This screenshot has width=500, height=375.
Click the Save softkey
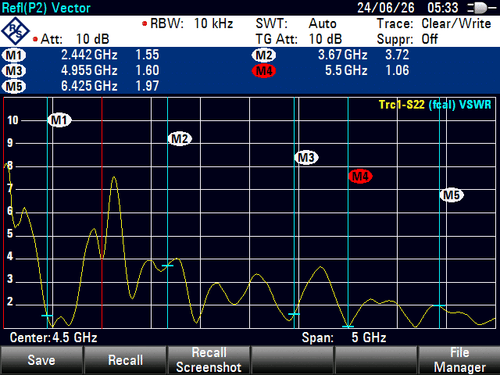(x=41, y=360)
